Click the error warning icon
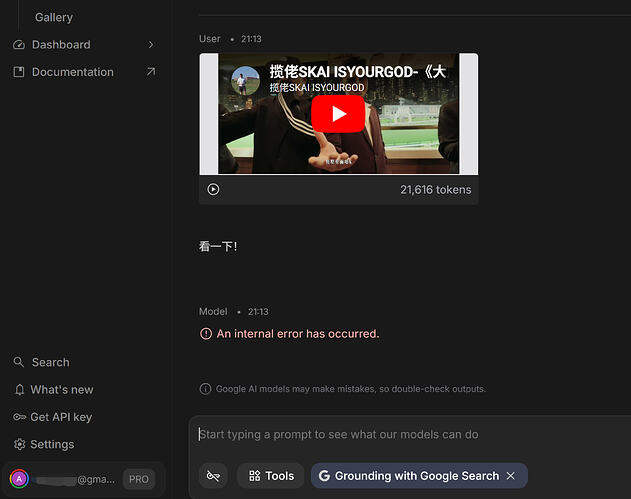631x499 pixels. [206, 334]
